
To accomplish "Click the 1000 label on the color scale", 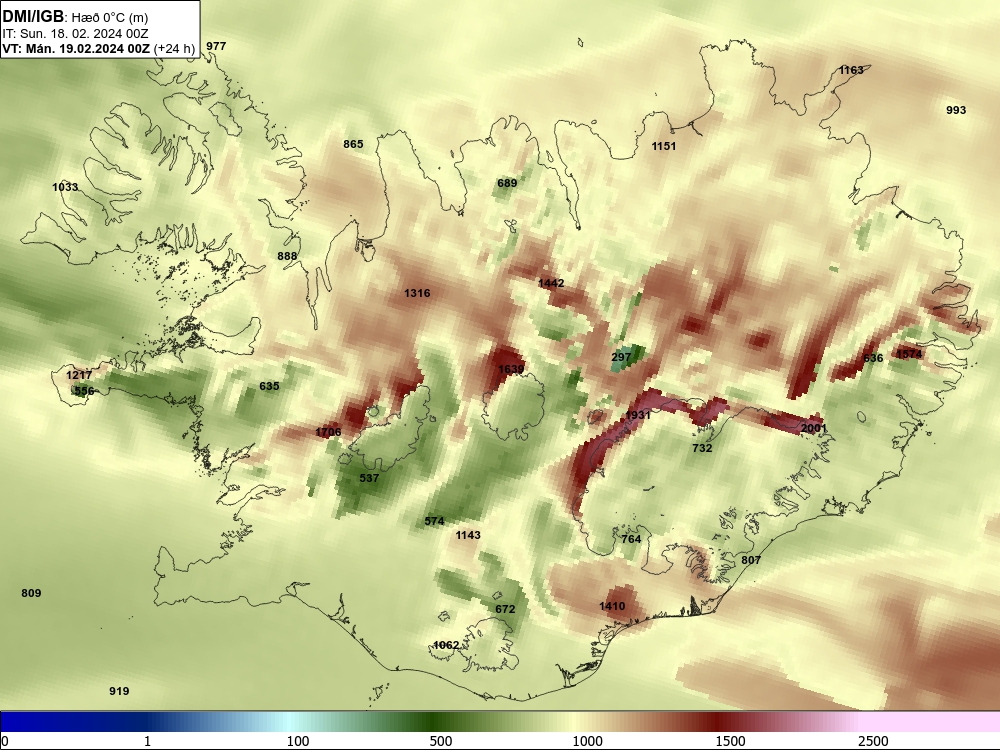I will pyautogui.click(x=587, y=741).
